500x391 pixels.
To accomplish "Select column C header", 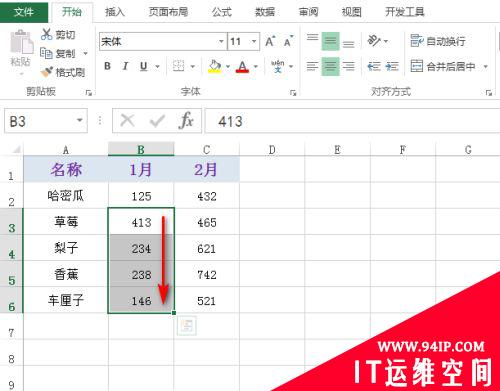I will pos(207,149).
